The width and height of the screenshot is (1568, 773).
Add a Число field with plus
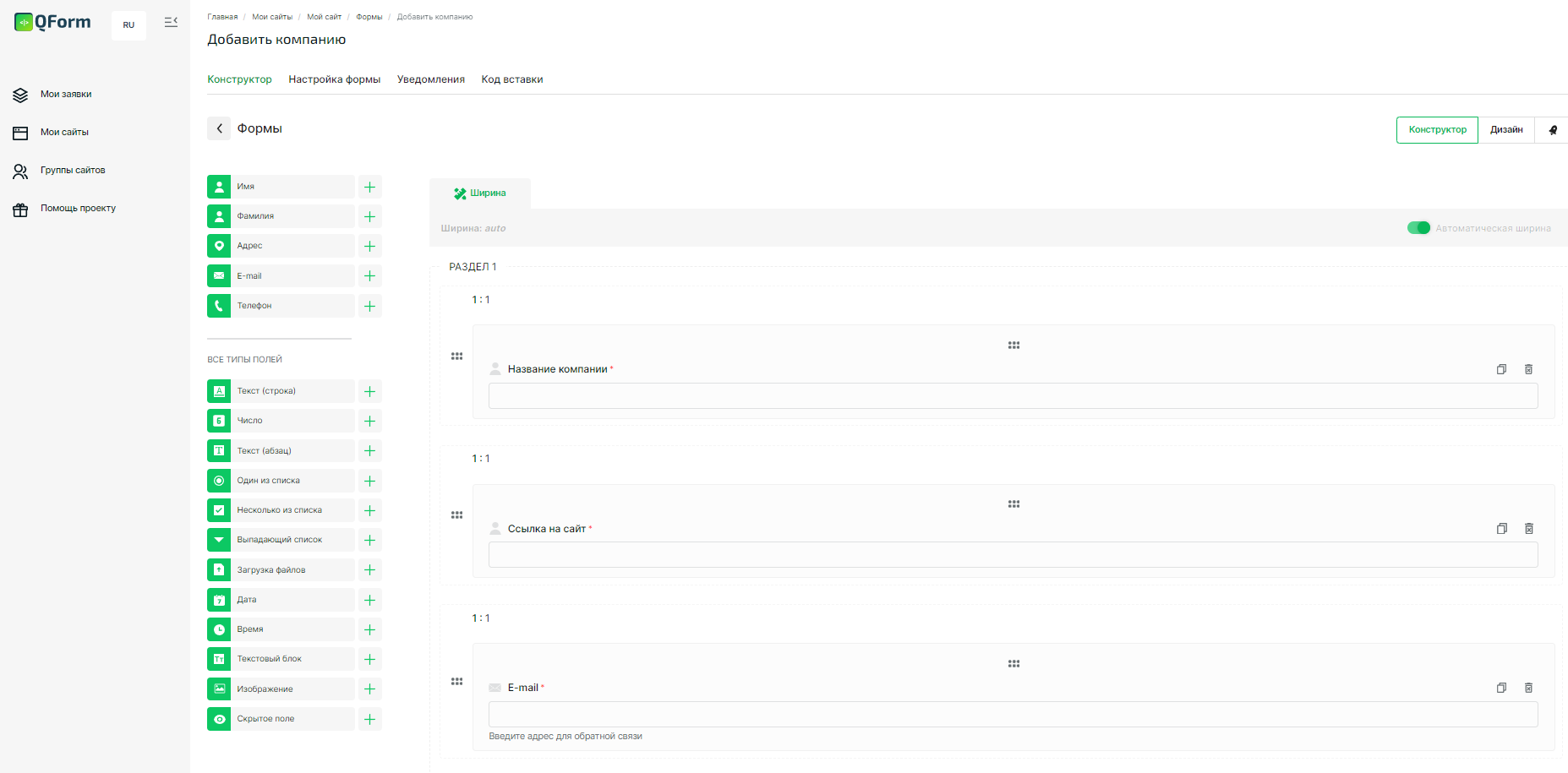369,421
